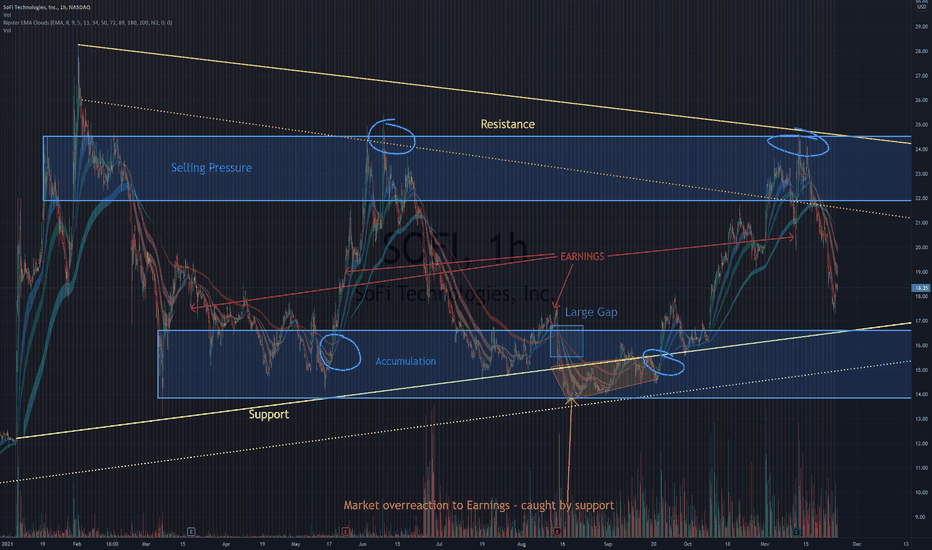The width and height of the screenshot is (932, 550).
Task: Select the Accumulation text label
Action: [405, 362]
